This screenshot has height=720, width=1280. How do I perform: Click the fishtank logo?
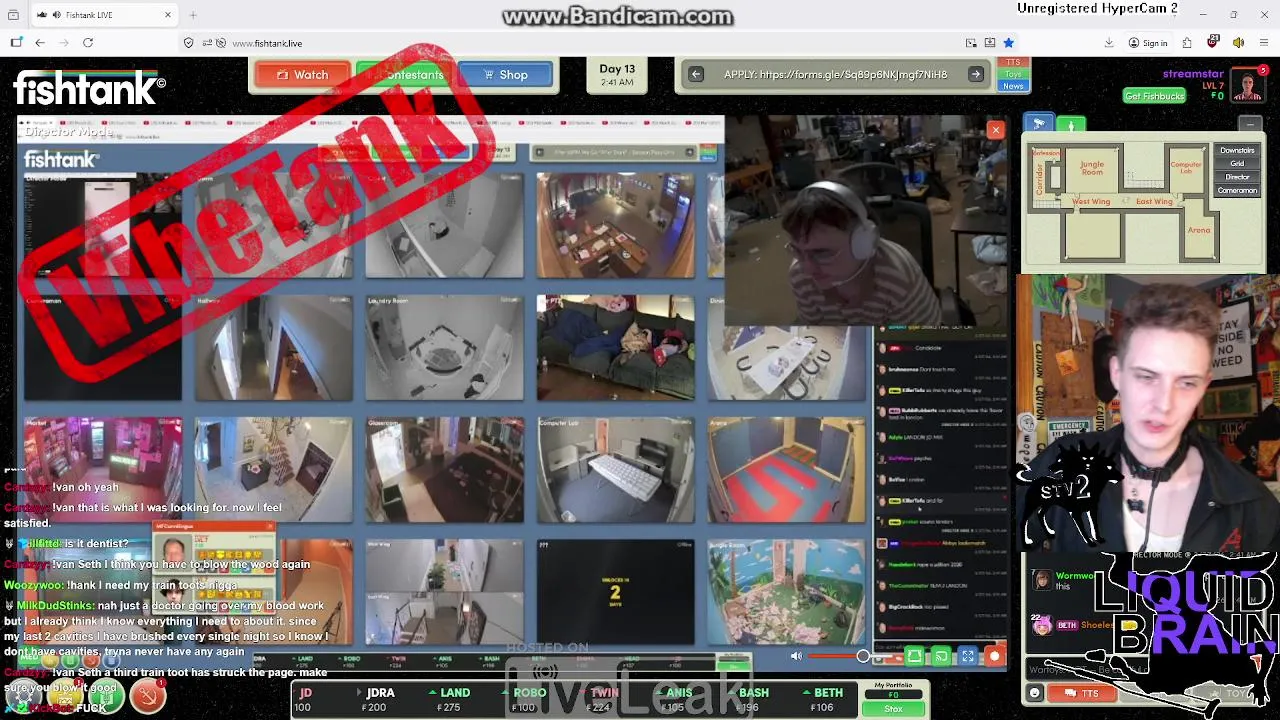(89, 88)
